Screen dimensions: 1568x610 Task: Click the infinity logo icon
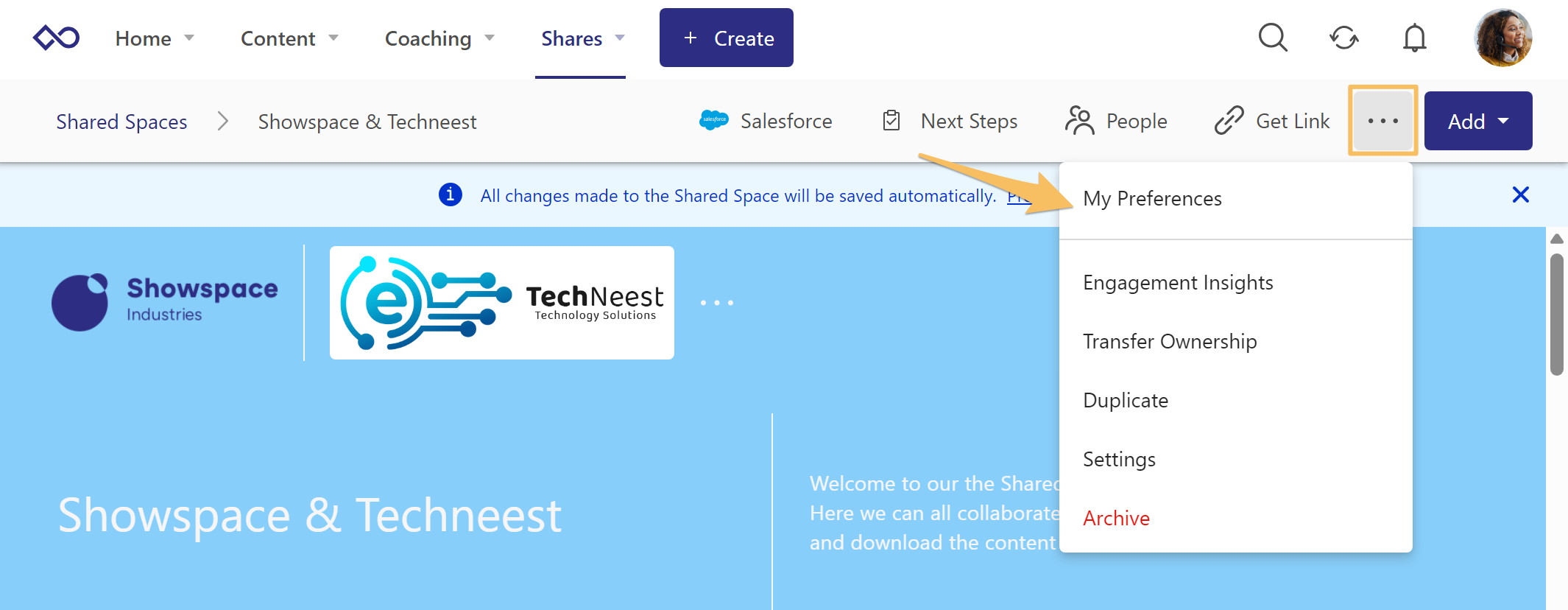pos(56,38)
